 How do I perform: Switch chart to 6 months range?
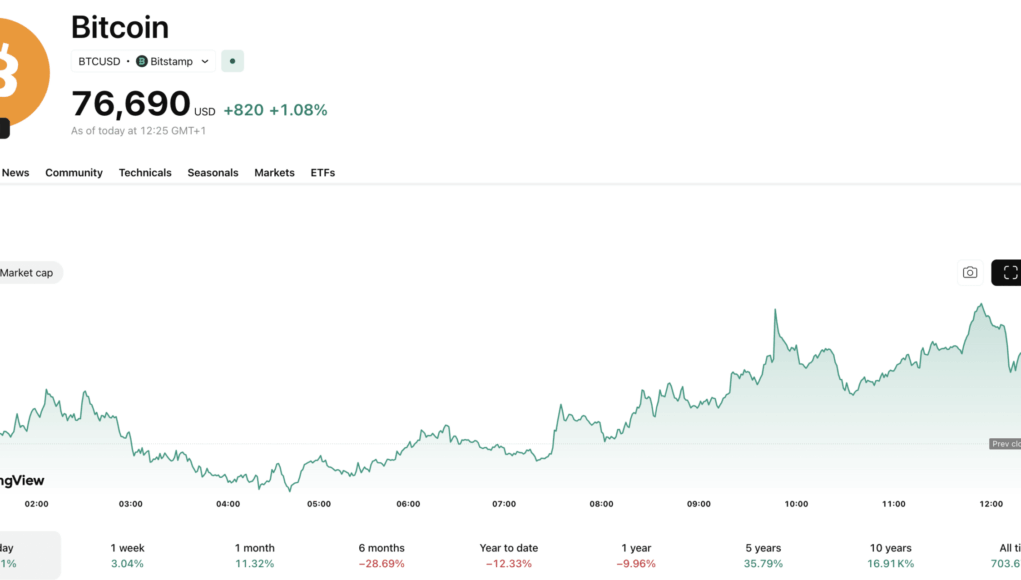[381, 555]
